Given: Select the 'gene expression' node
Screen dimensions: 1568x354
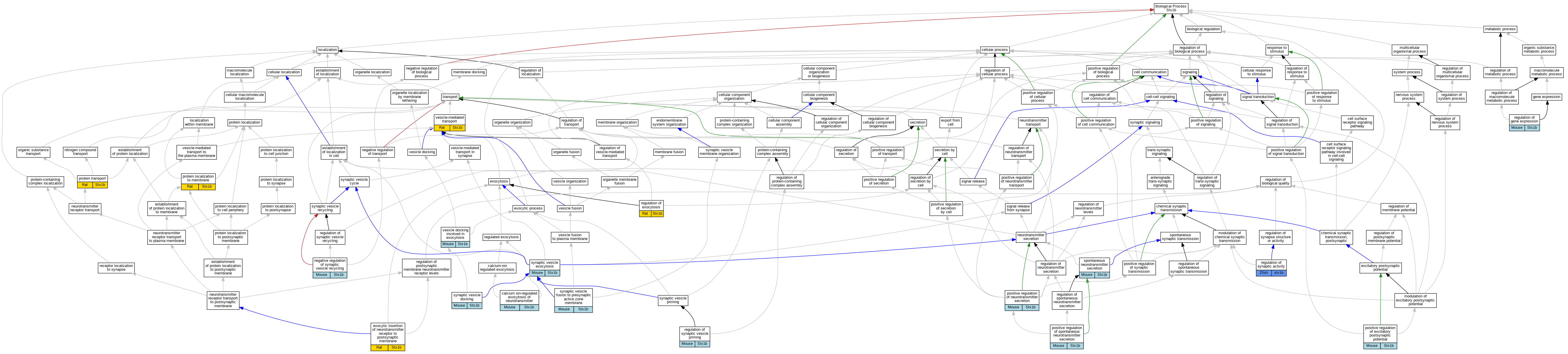Looking at the screenshot, I should pyautogui.click(x=1546, y=97).
